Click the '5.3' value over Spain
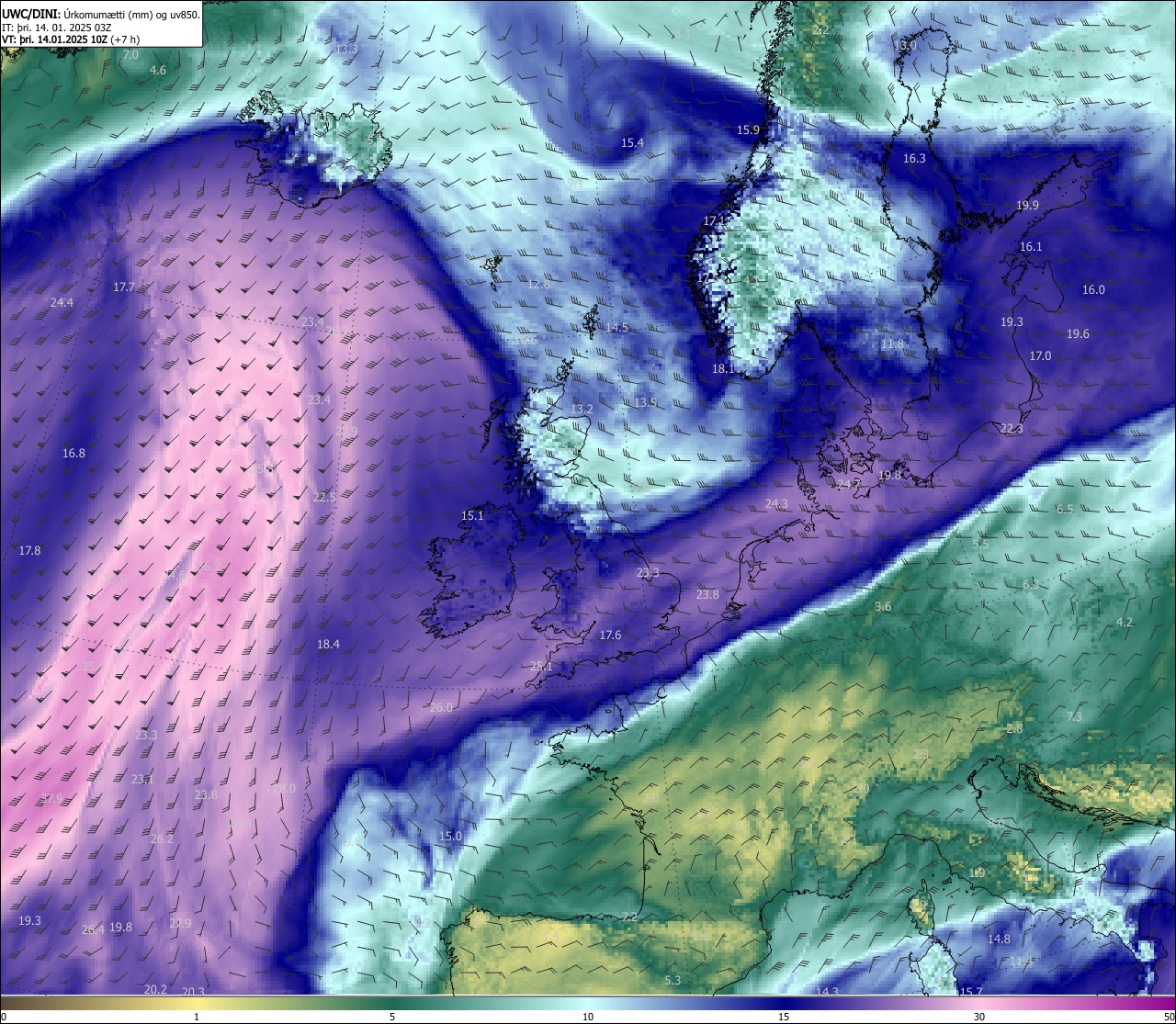Viewport: 1176px width, 1024px height. [673, 980]
